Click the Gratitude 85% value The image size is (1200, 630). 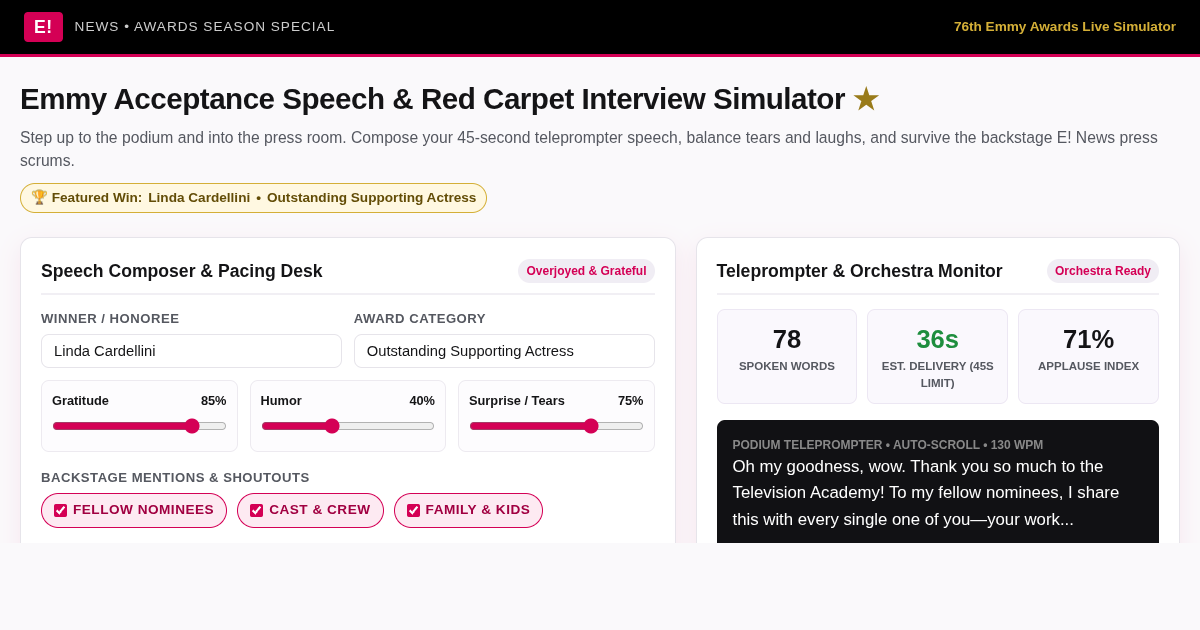point(214,401)
